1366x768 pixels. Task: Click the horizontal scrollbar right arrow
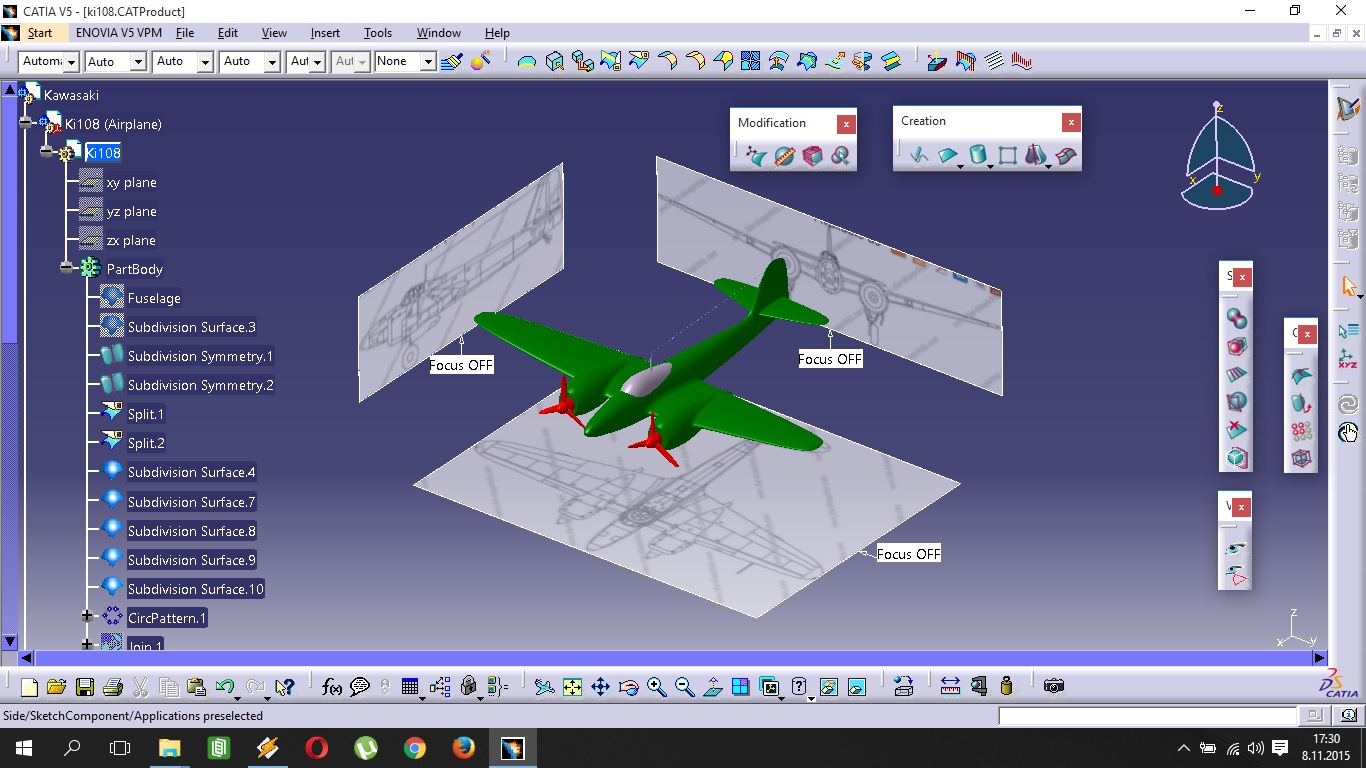coord(1319,658)
